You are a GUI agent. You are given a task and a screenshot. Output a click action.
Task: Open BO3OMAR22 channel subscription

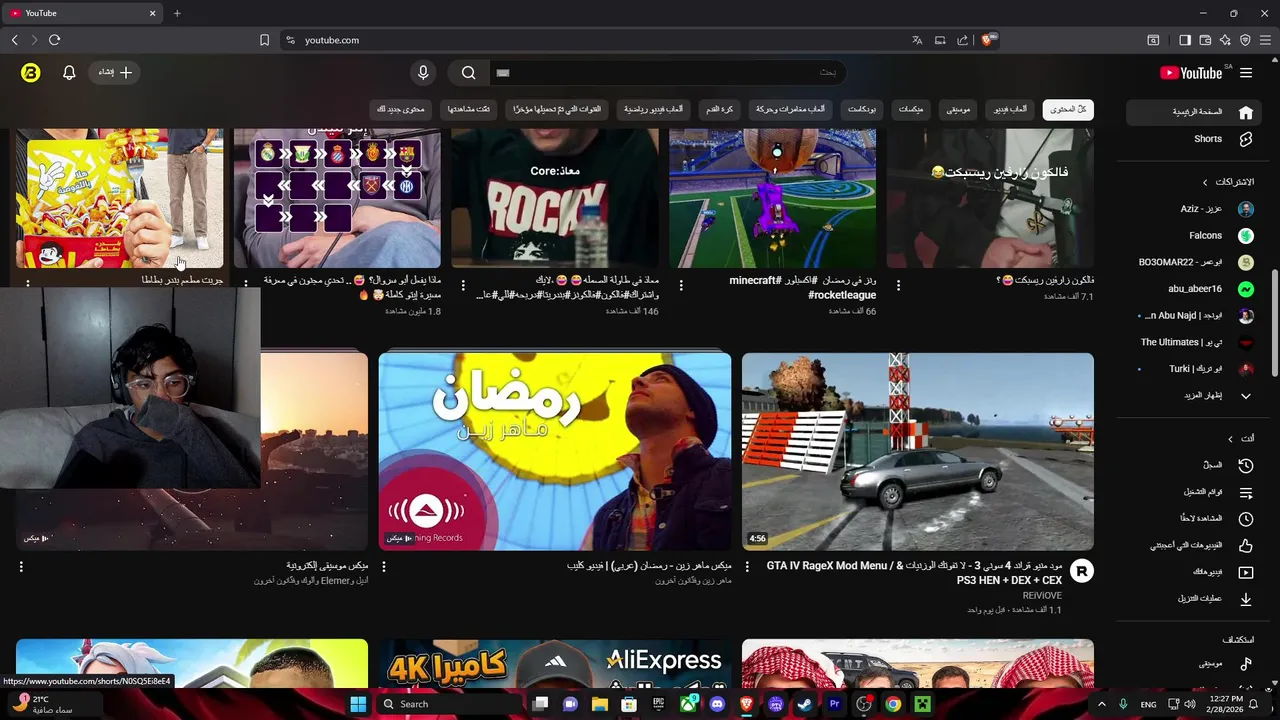[x=1196, y=262]
